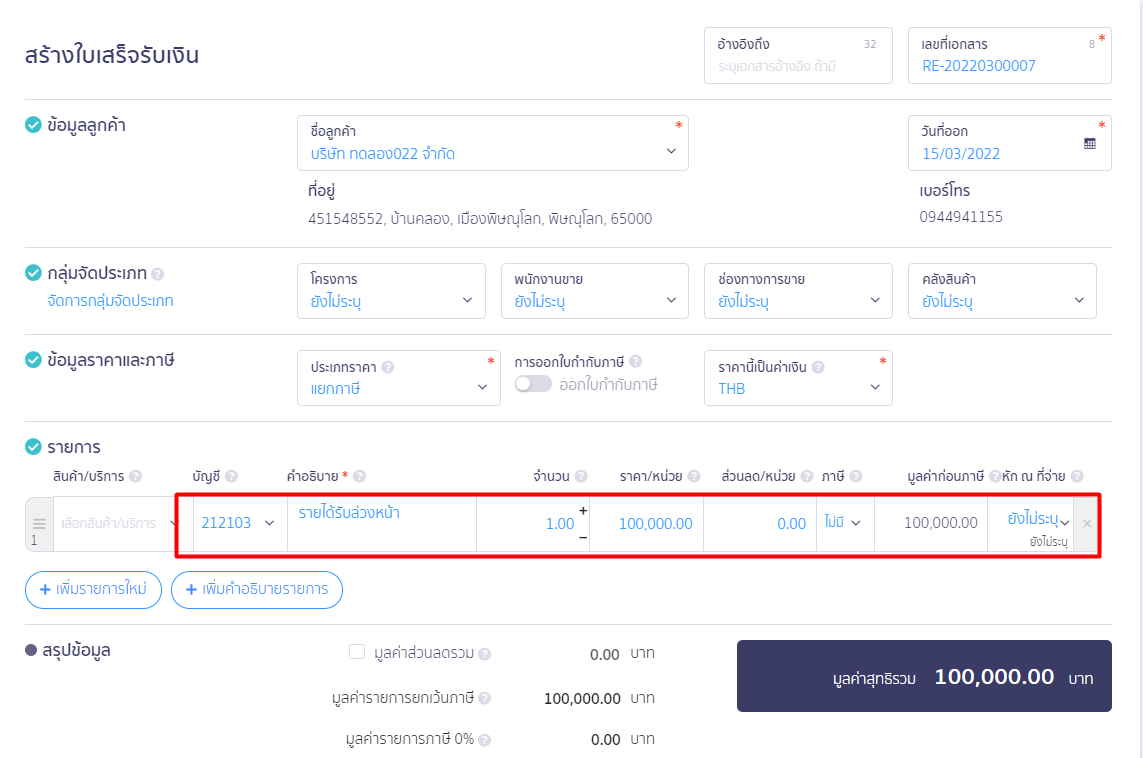
Task: Remove line item with the X icon
Action: pyautogui.click(x=1087, y=523)
